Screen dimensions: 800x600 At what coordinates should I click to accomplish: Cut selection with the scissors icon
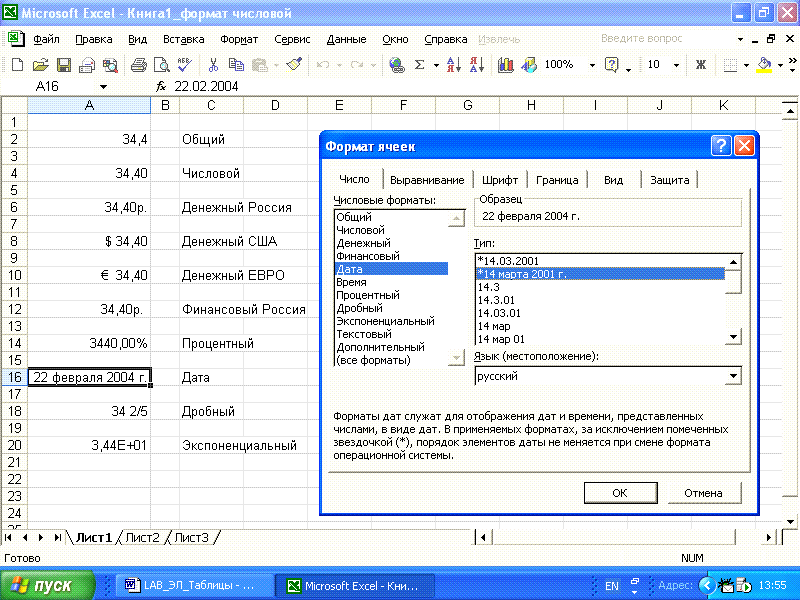[x=213, y=65]
